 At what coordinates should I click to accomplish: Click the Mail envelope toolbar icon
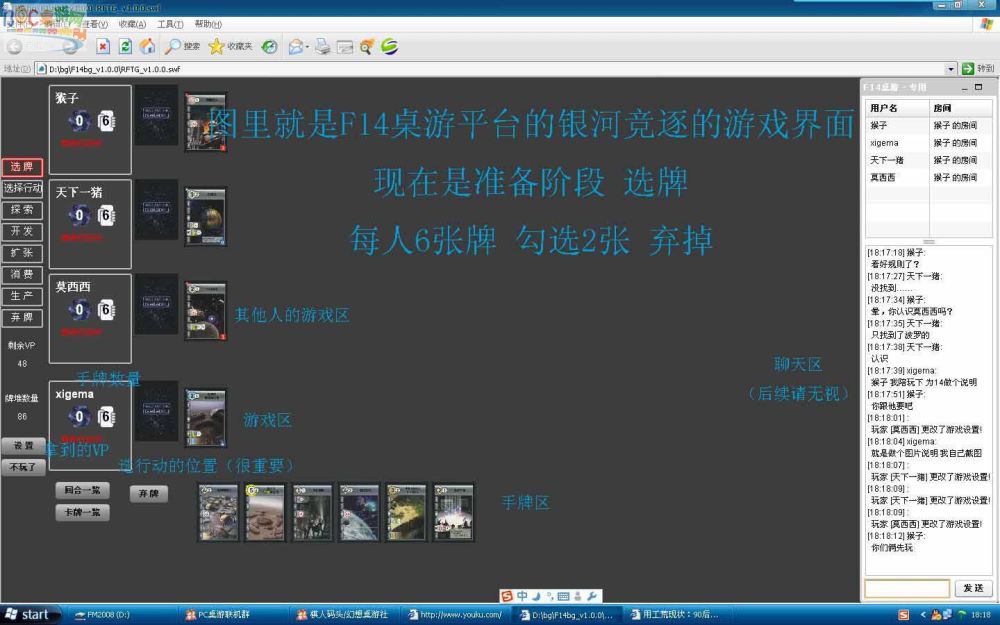click(x=295, y=47)
